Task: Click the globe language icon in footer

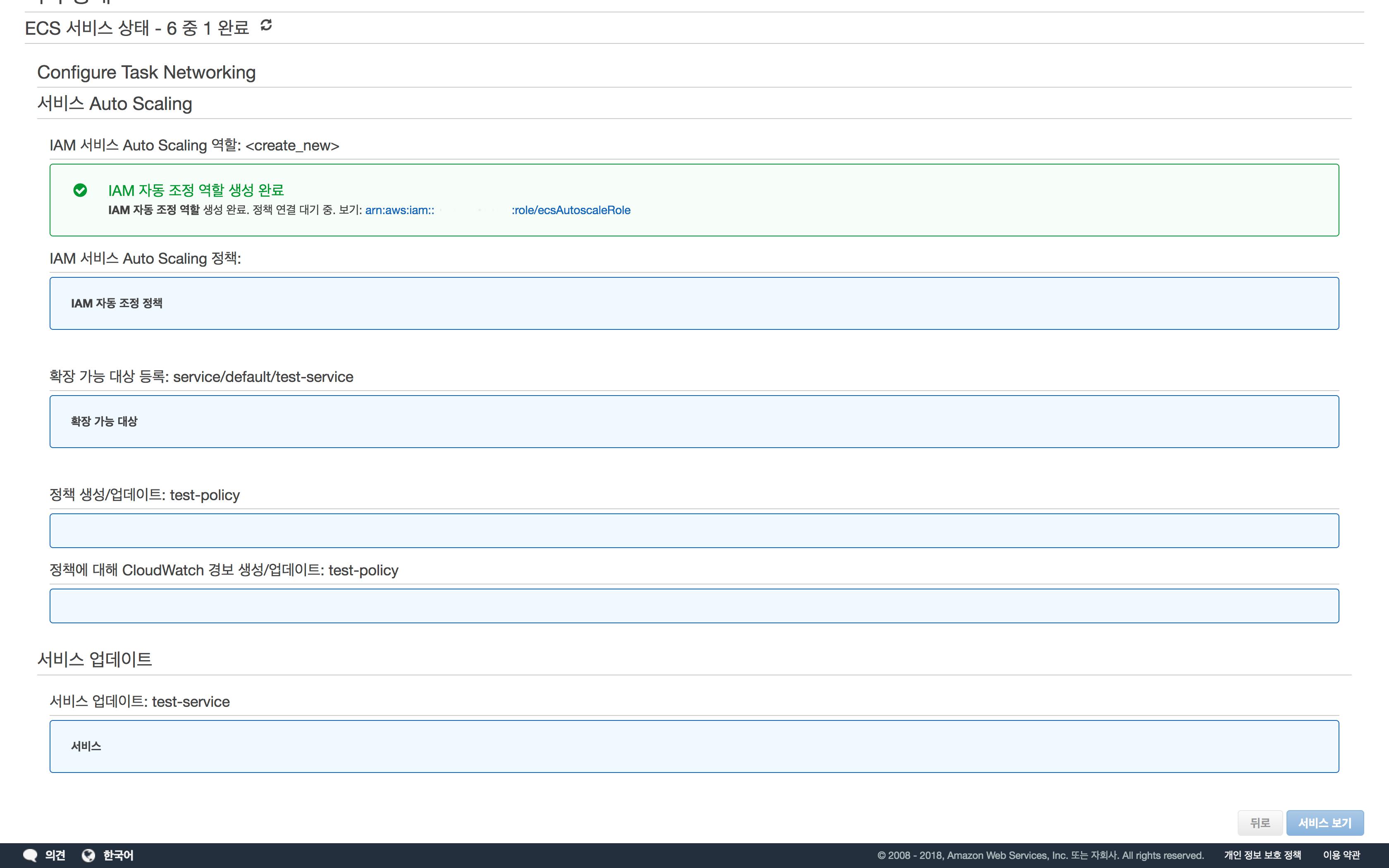Action: coord(88,855)
